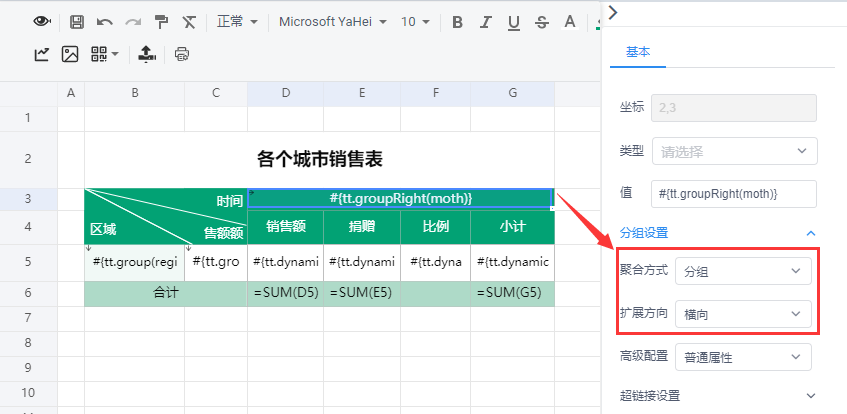847x414 pixels.
Task: Collapse the right panel with arrow
Action: click(x=613, y=12)
